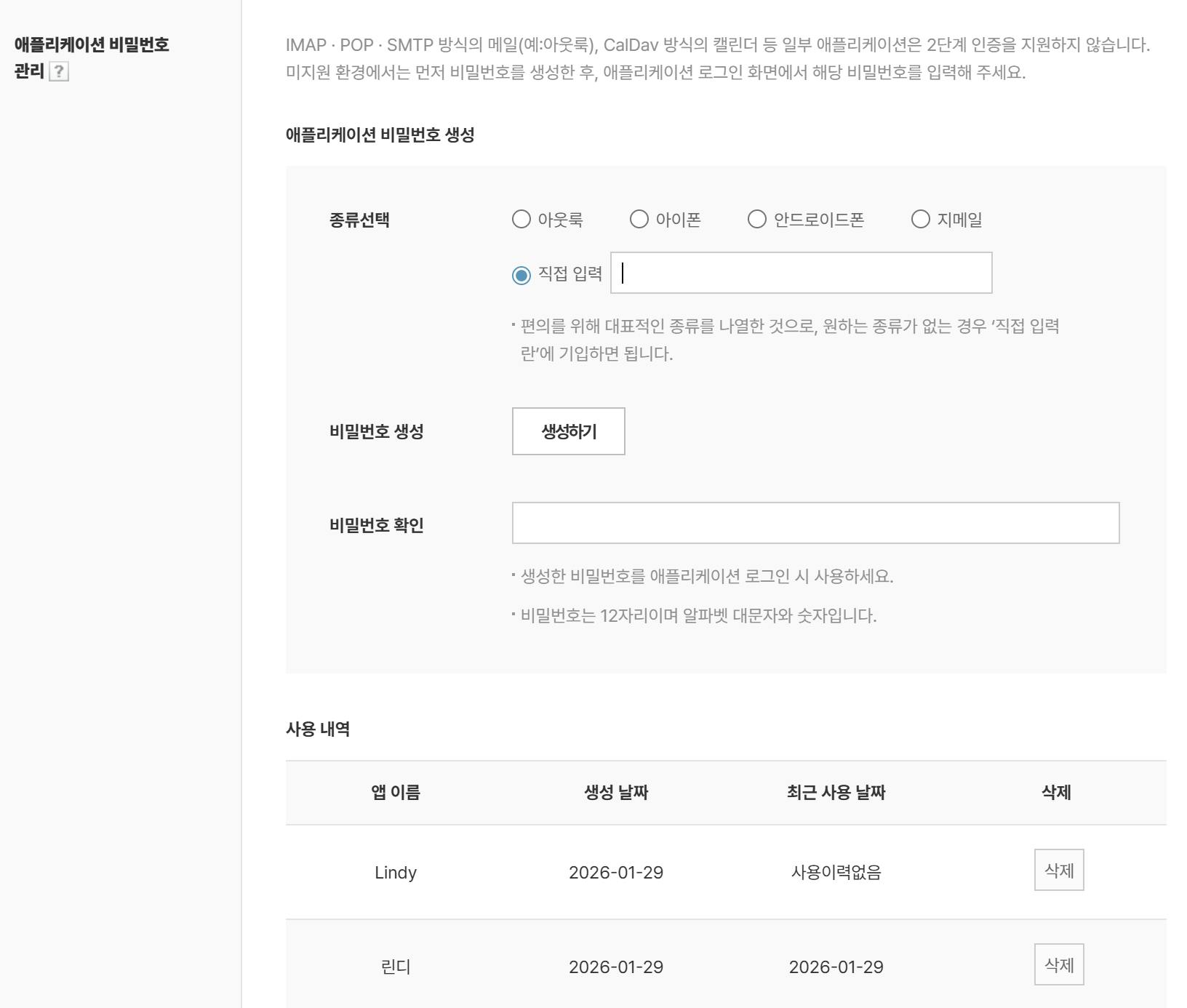This screenshot has height=1008, width=1187.
Task: Click the 비밀번호 확인 input box
Action: 815,523
